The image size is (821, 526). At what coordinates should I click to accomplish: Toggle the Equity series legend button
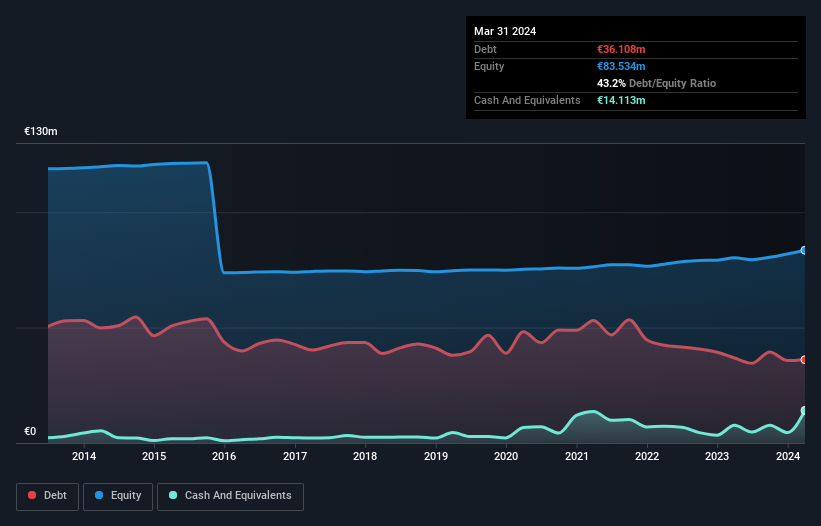(x=118, y=496)
